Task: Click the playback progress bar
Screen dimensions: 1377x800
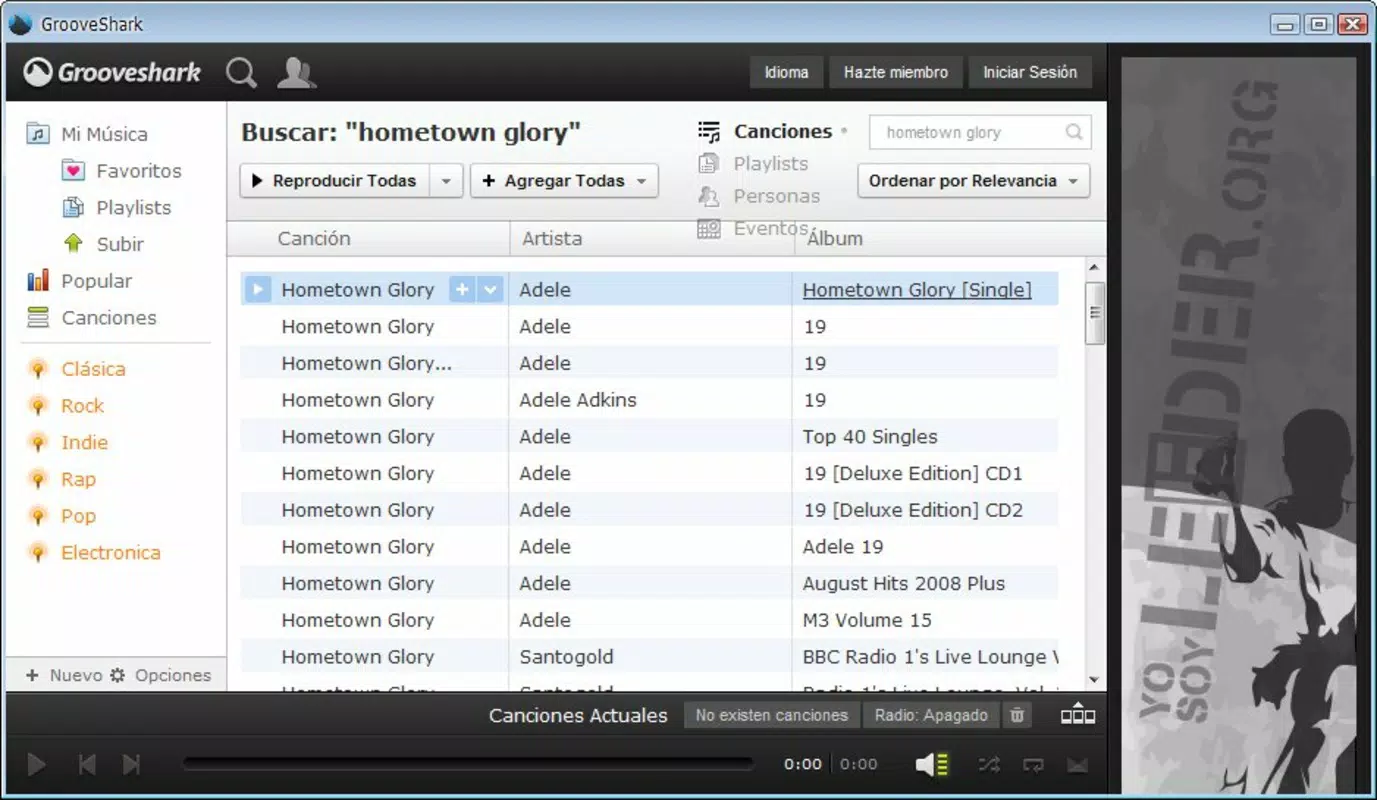Action: click(468, 764)
